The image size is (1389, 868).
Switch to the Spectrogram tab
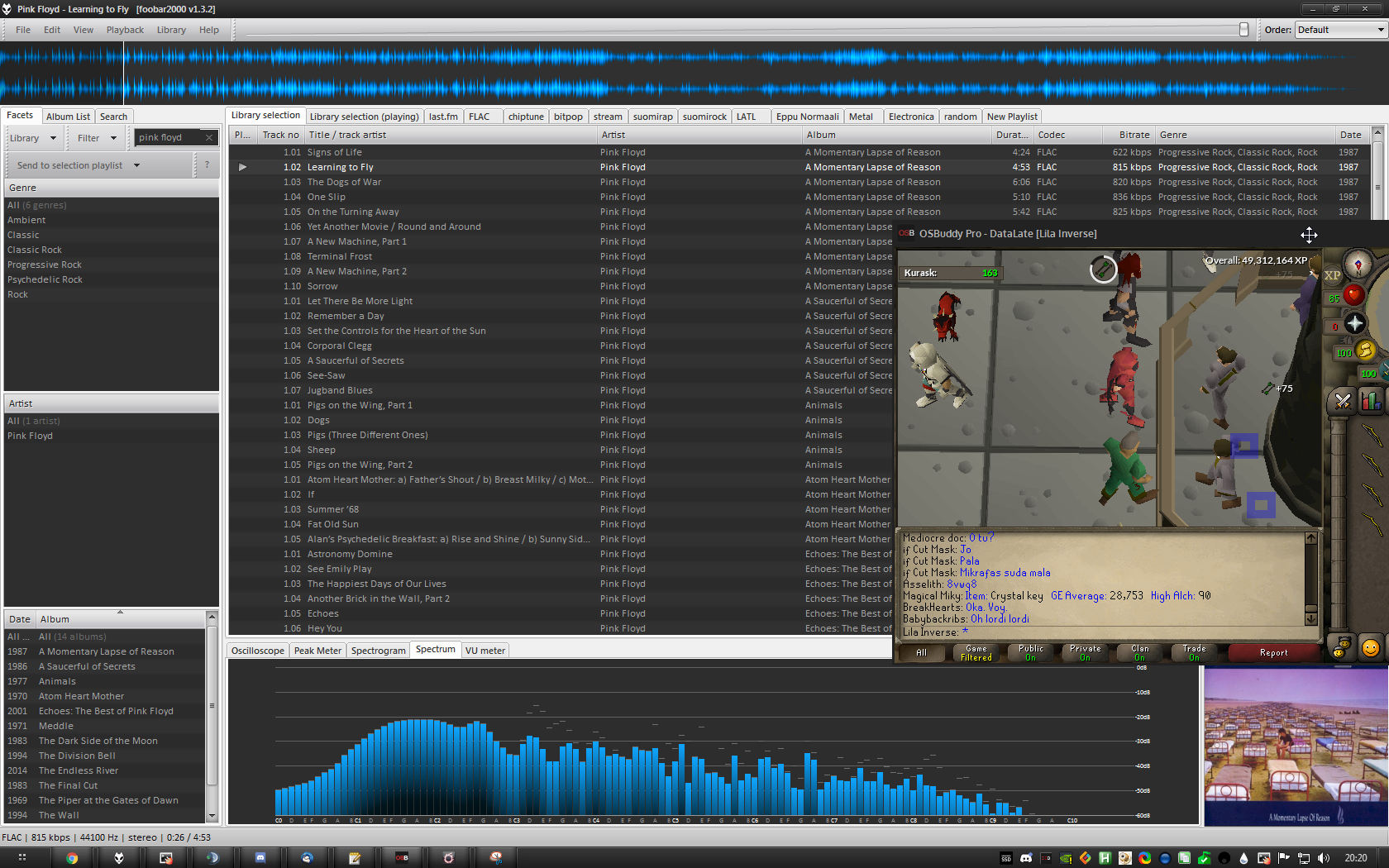pos(379,651)
